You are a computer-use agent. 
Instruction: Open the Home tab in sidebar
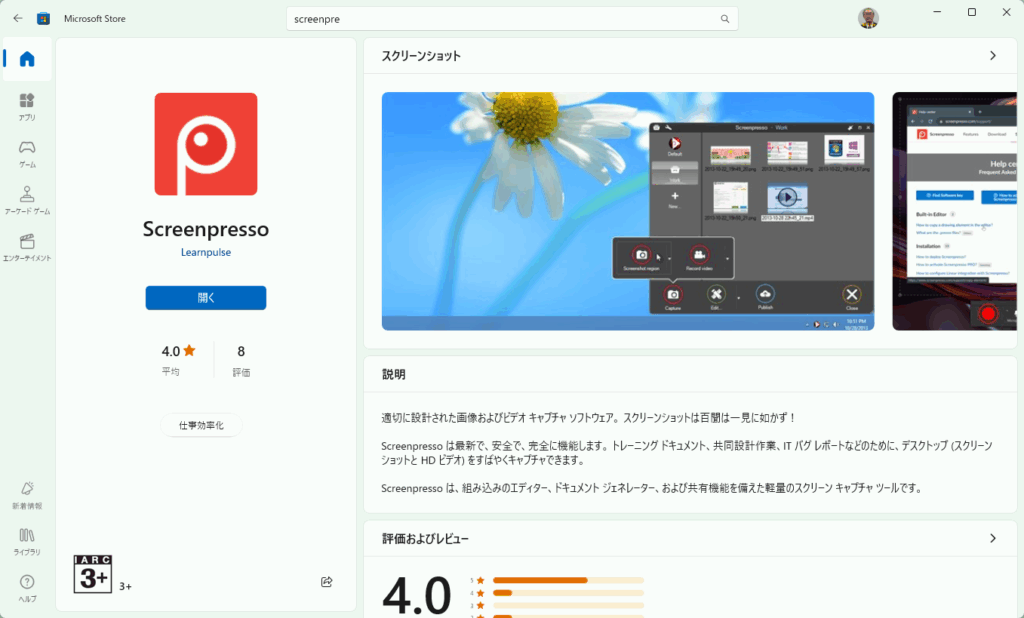[27, 59]
